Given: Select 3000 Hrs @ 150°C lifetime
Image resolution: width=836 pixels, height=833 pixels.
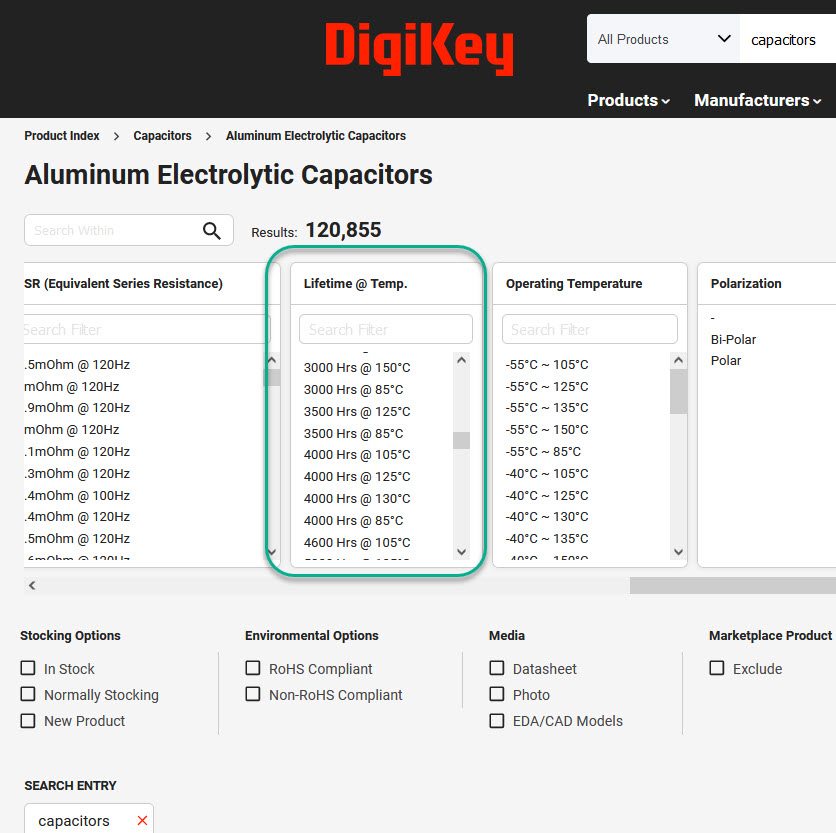Looking at the screenshot, I should click(x=357, y=368).
